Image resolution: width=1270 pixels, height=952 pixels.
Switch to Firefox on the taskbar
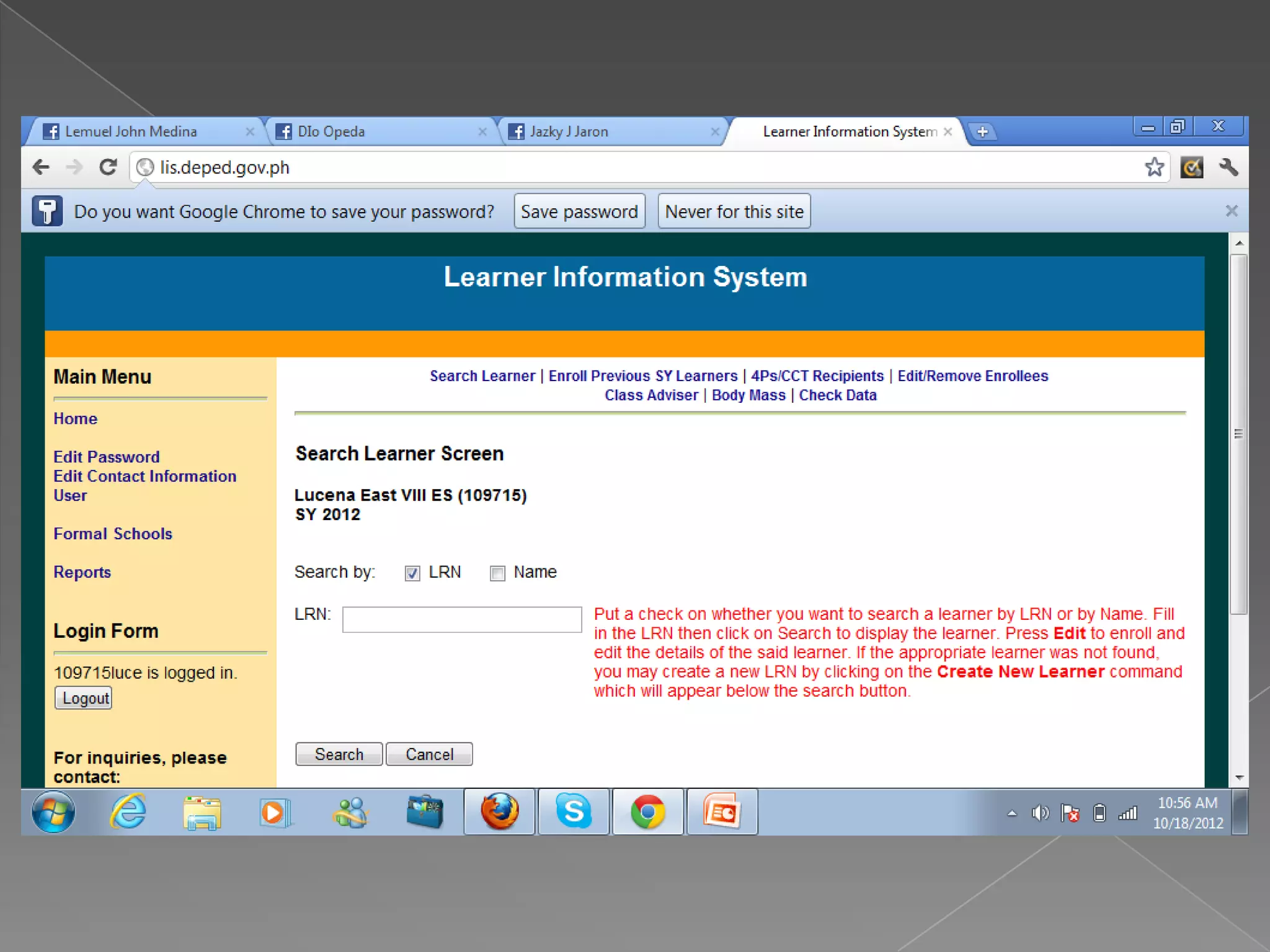[500, 812]
